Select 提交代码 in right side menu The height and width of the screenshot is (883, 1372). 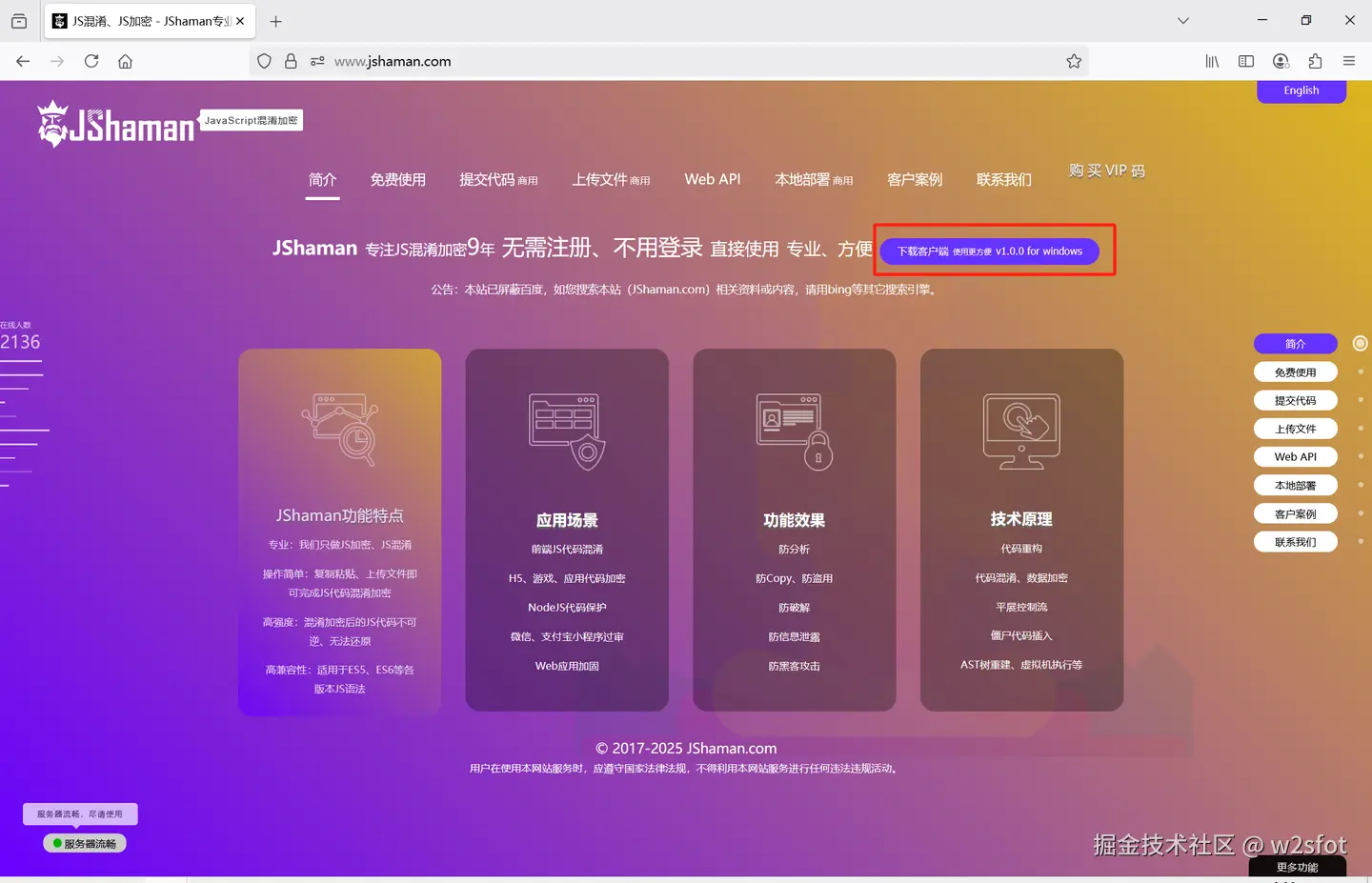pyautogui.click(x=1296, y=400)
